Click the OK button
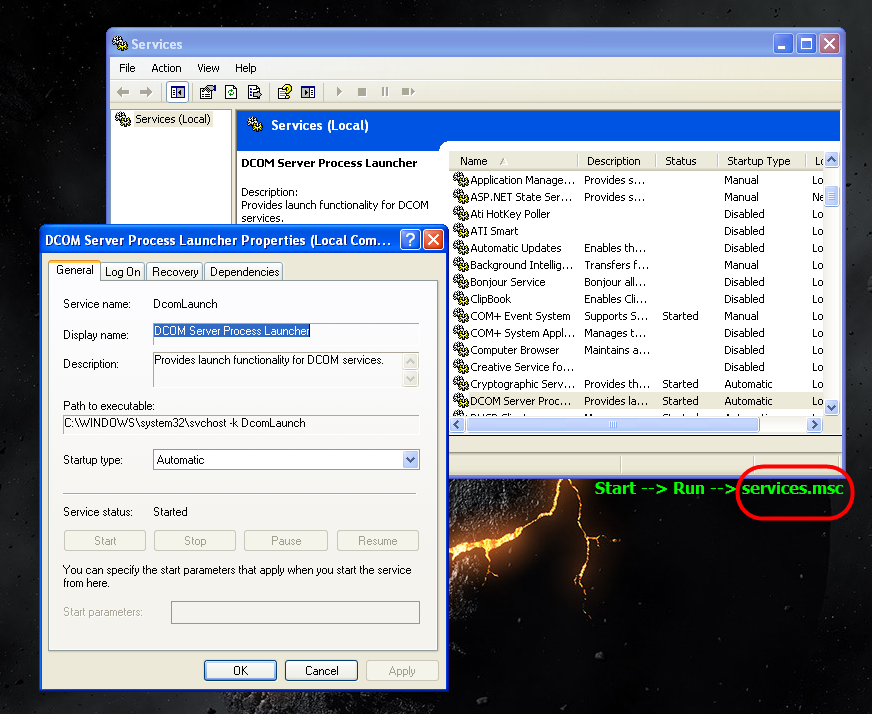The image size is (872, 714). click(240, 671)
